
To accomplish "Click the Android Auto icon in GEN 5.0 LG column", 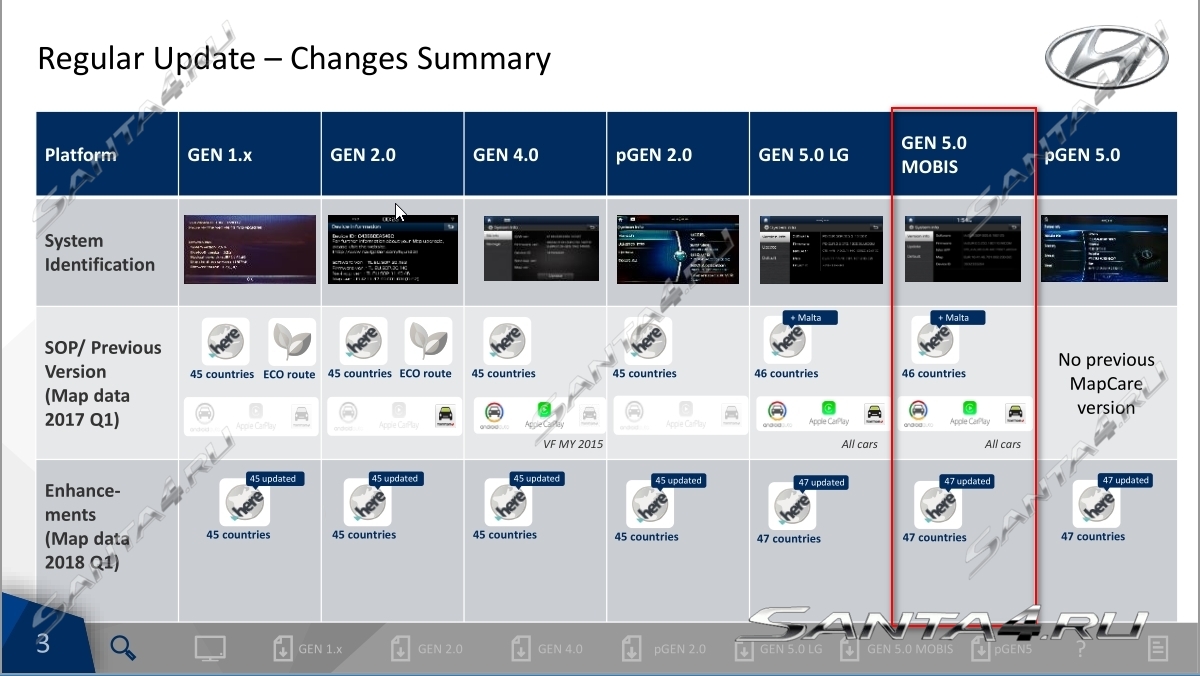I will pyautogui.click(x=777, y=412).
